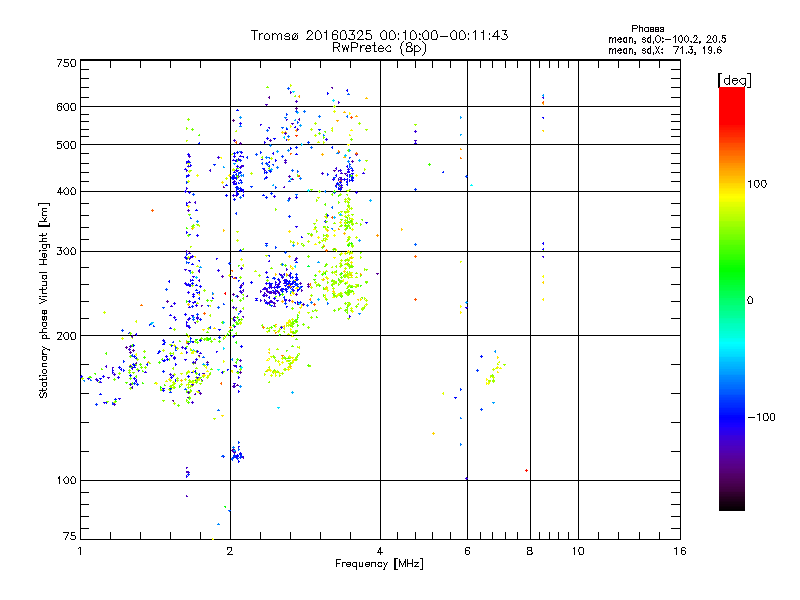Click the y-axis tick label "500"

66,144
